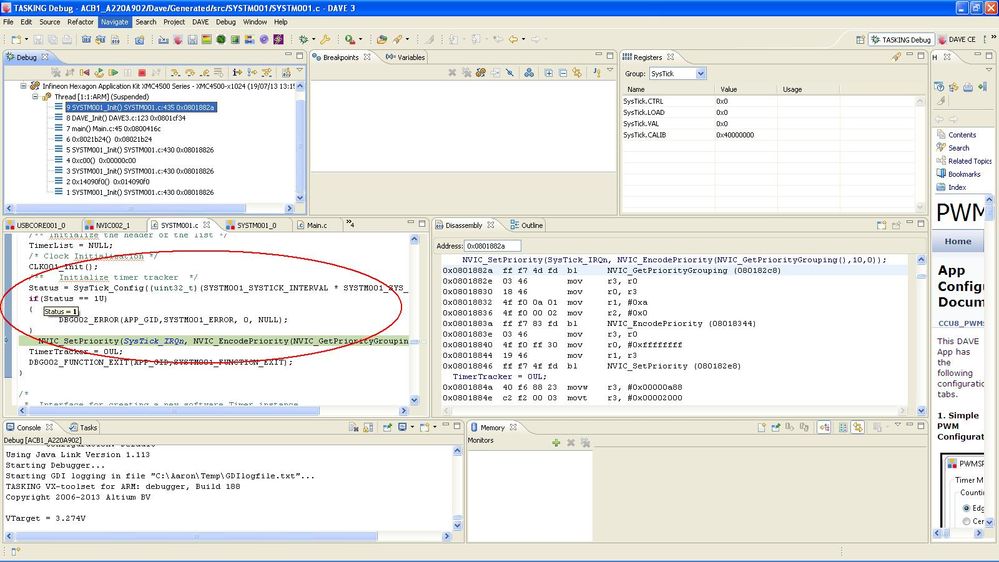The height and width of the screenshot is (562, 999).
Task: Select the SysTick.CALIB register row
Action: [x=768, y=135]
